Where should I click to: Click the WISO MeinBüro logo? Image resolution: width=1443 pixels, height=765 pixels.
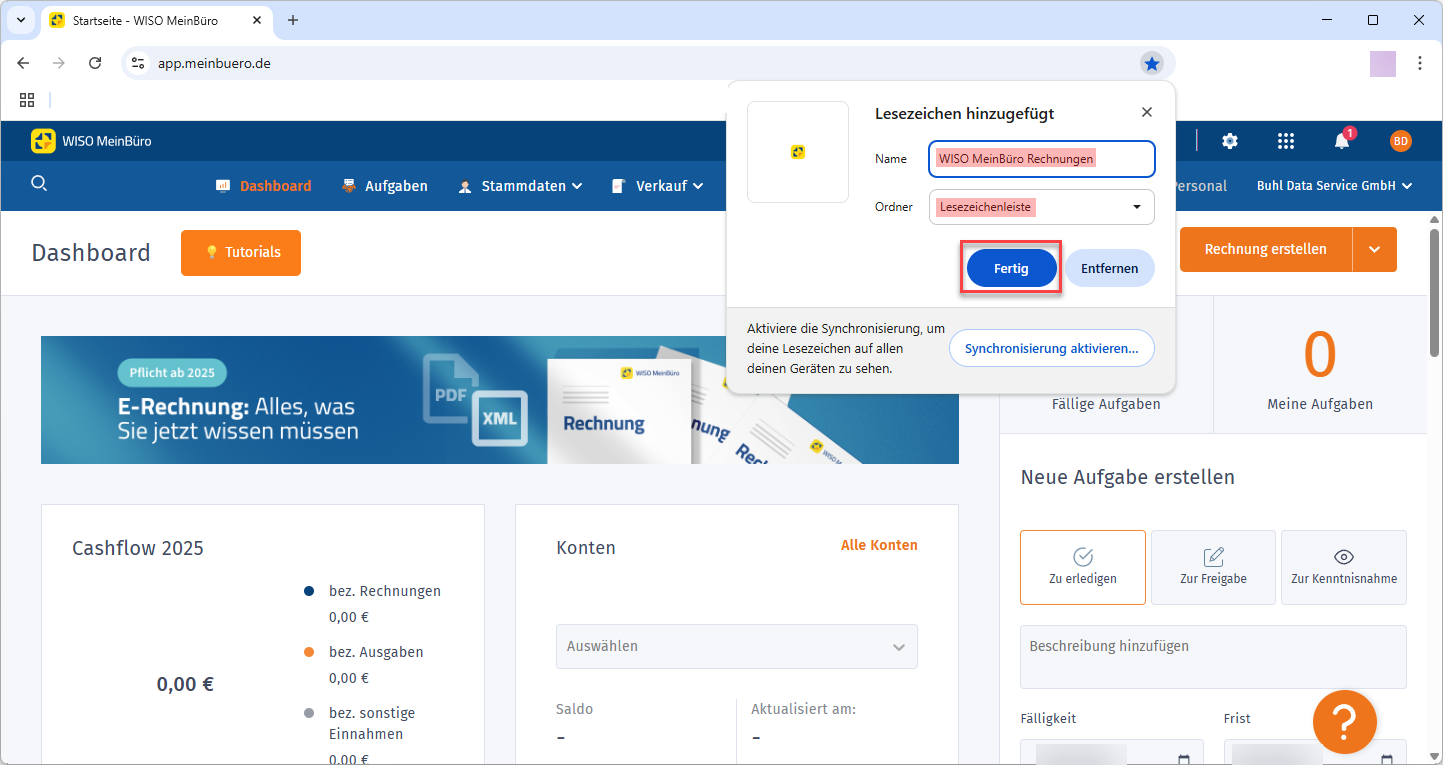coord(91,141)
